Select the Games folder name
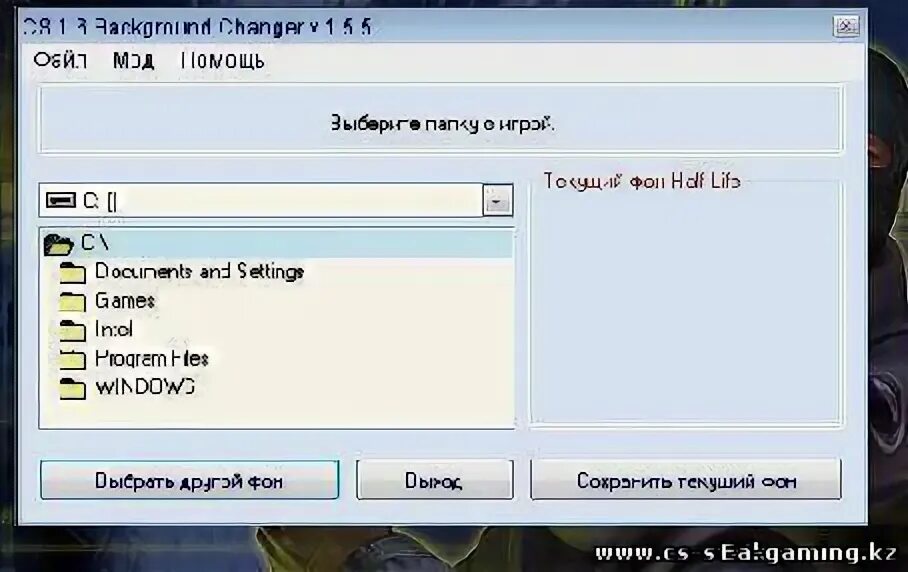 click(125, 301)
